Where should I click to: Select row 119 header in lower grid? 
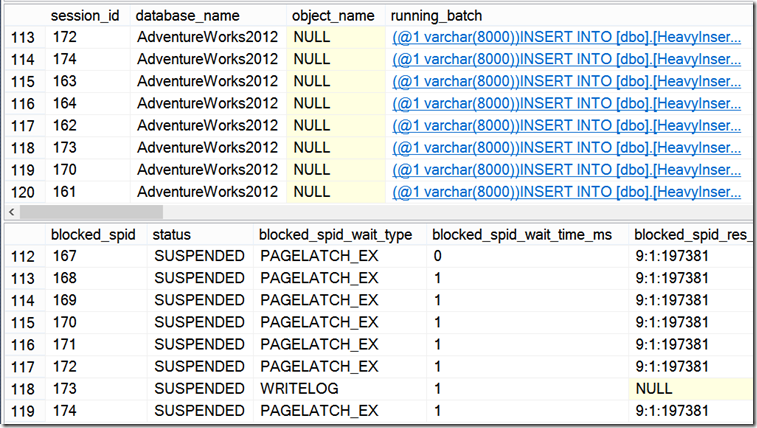[25, 411]
